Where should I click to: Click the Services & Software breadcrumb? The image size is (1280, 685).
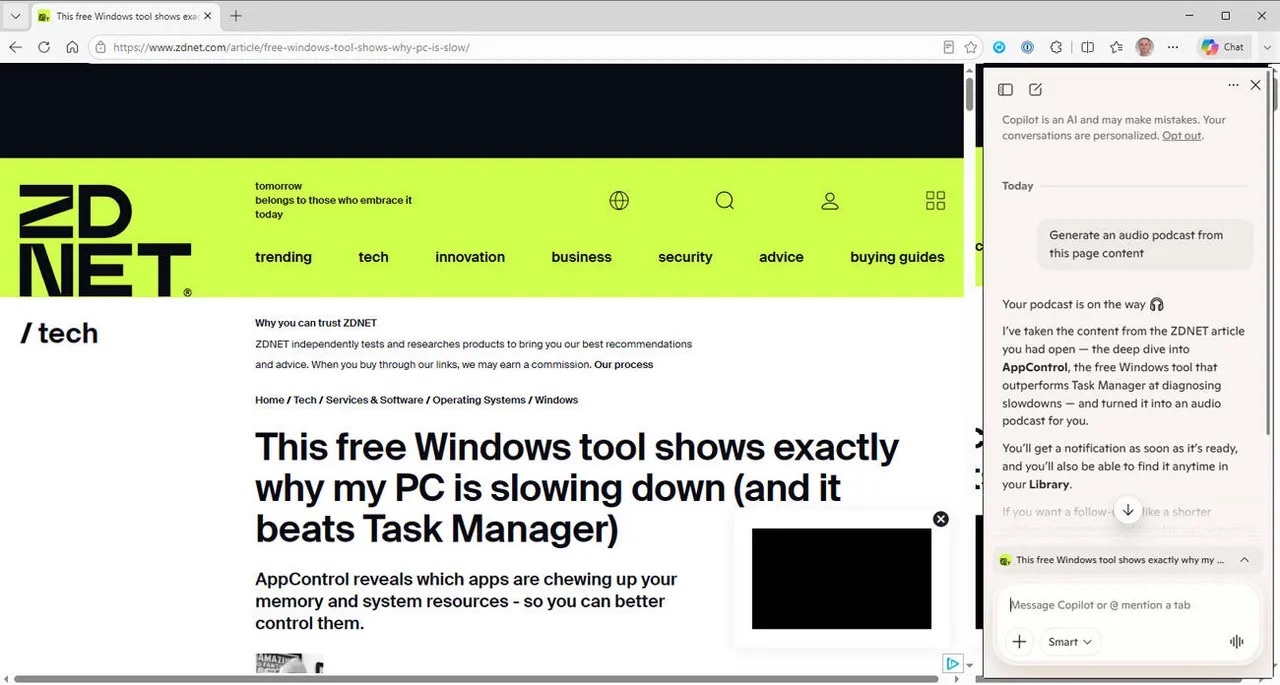[374, 400]
